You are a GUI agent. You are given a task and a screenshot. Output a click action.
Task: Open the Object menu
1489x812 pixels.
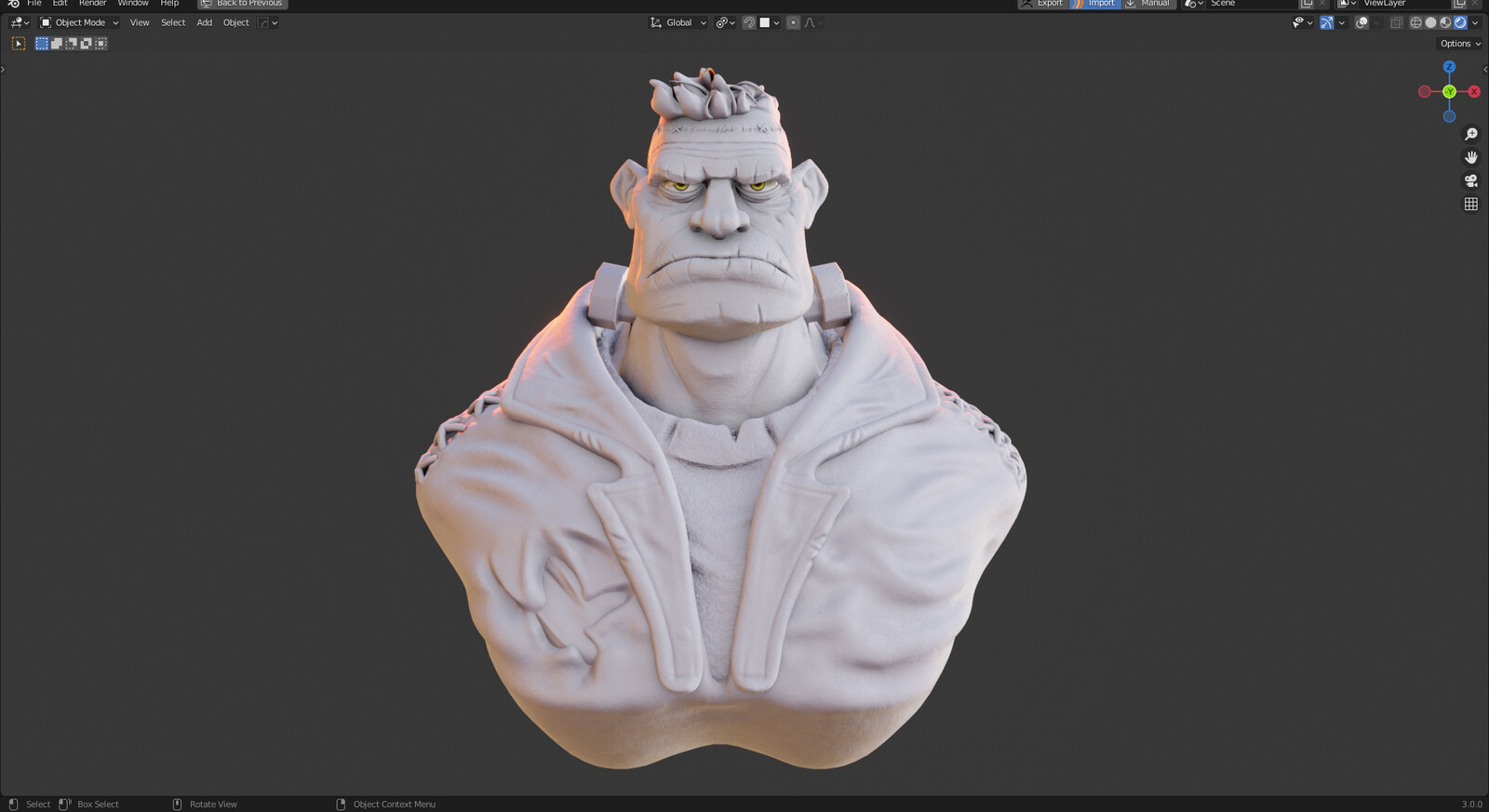click(235, 22)
